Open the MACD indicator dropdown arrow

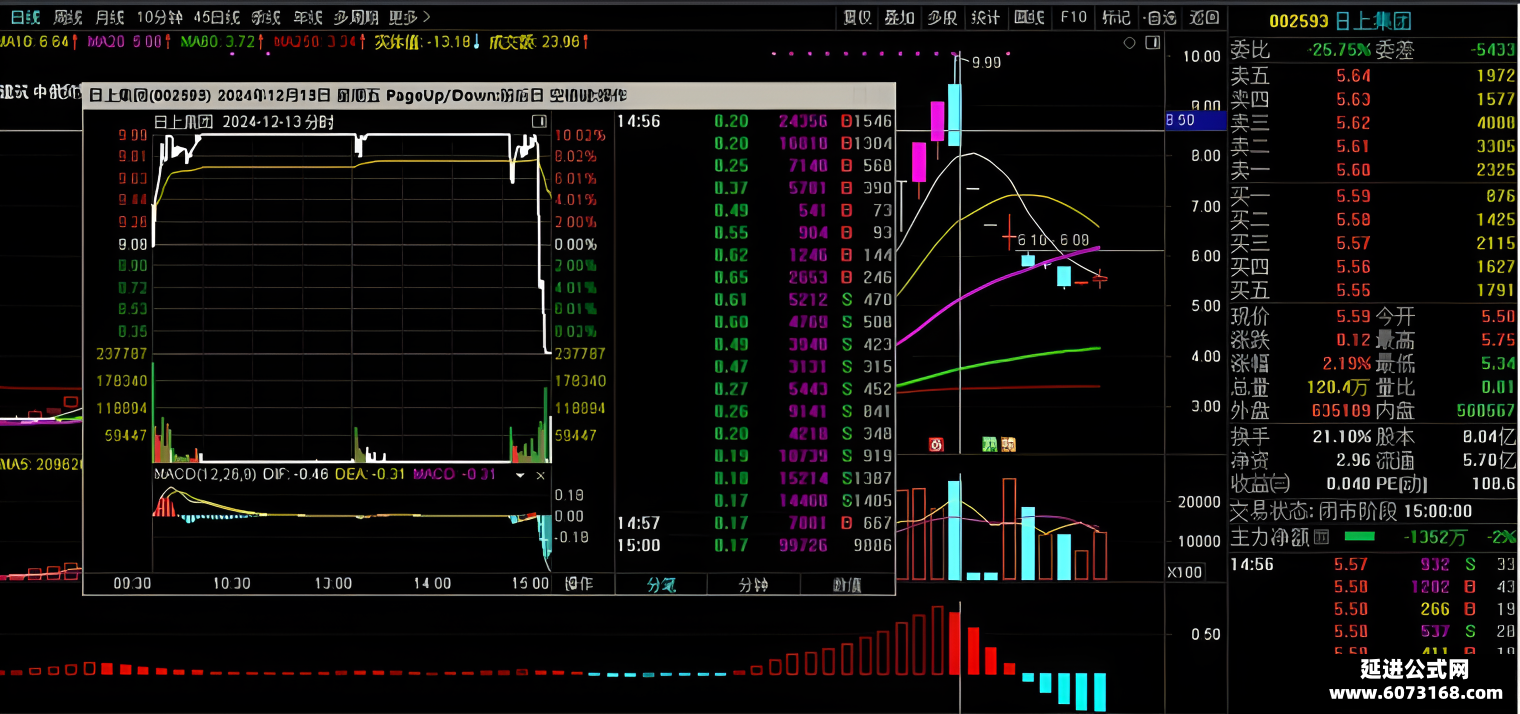point(520,475)
